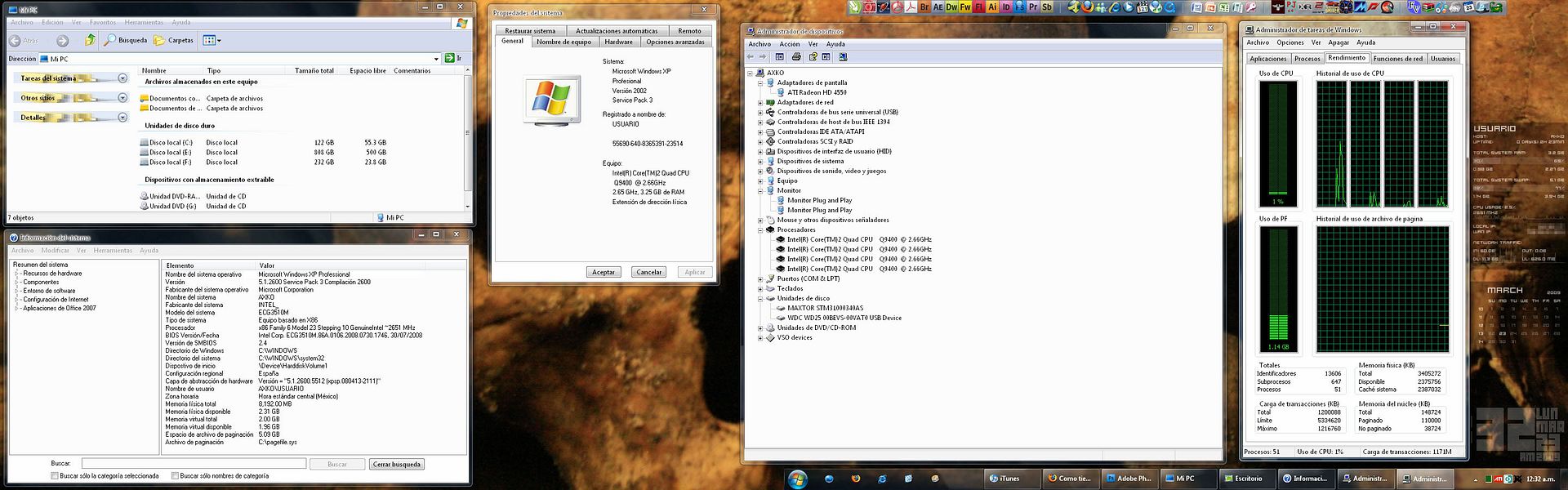The height and width of the screenshot is (490, 1568).
Task: Open the Vistas dropdown in Mi PC toolbar
Action: tap(212, 40)
